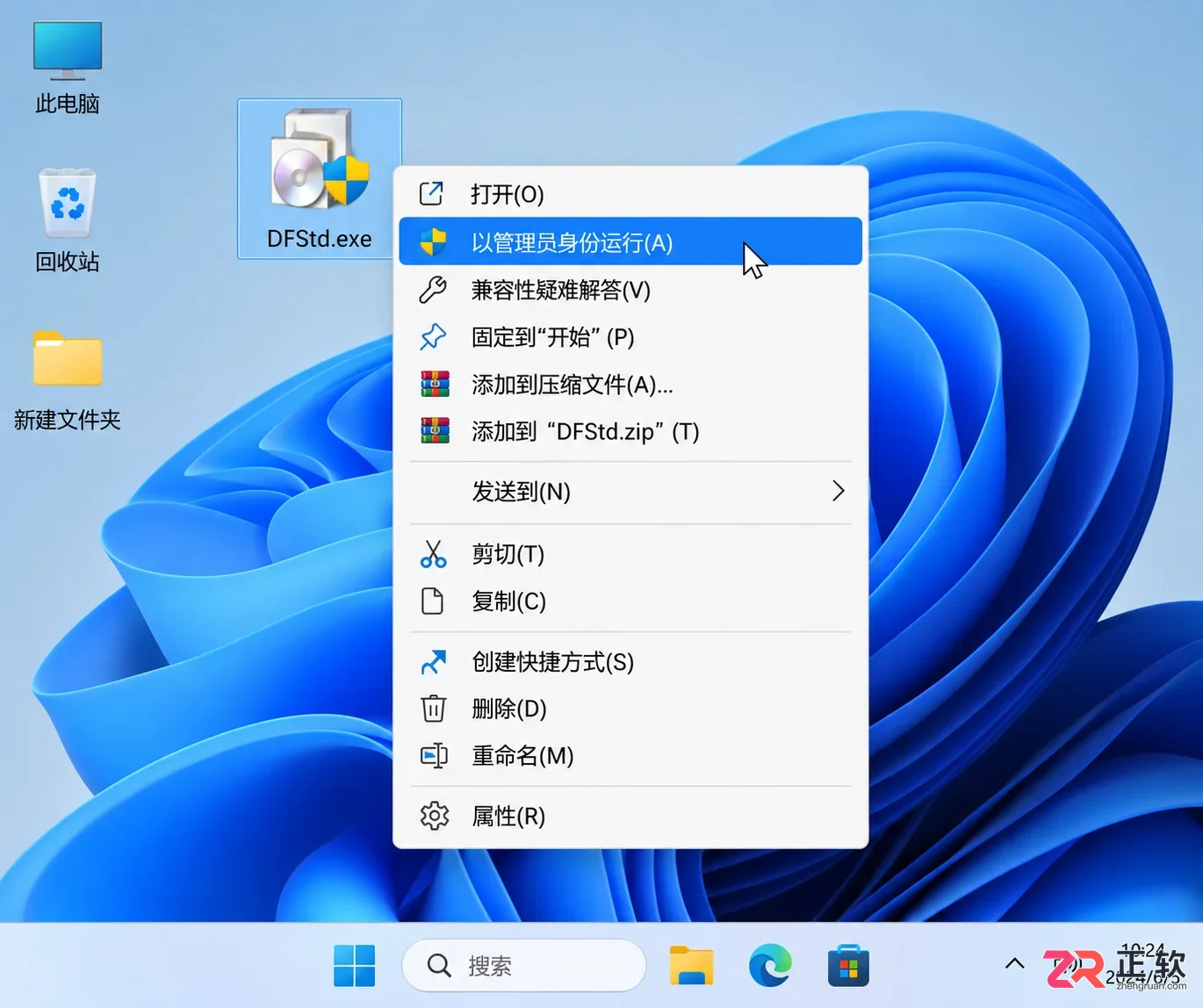
Task: Click the gear icon for 属性(R)
Action: [434, 816]
